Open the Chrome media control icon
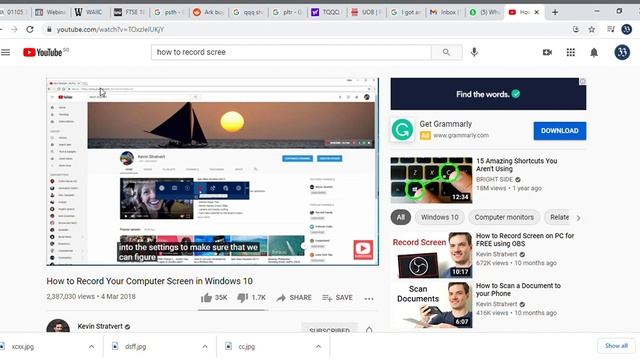The width and height of the screenshot is (640, 360). 611,29
